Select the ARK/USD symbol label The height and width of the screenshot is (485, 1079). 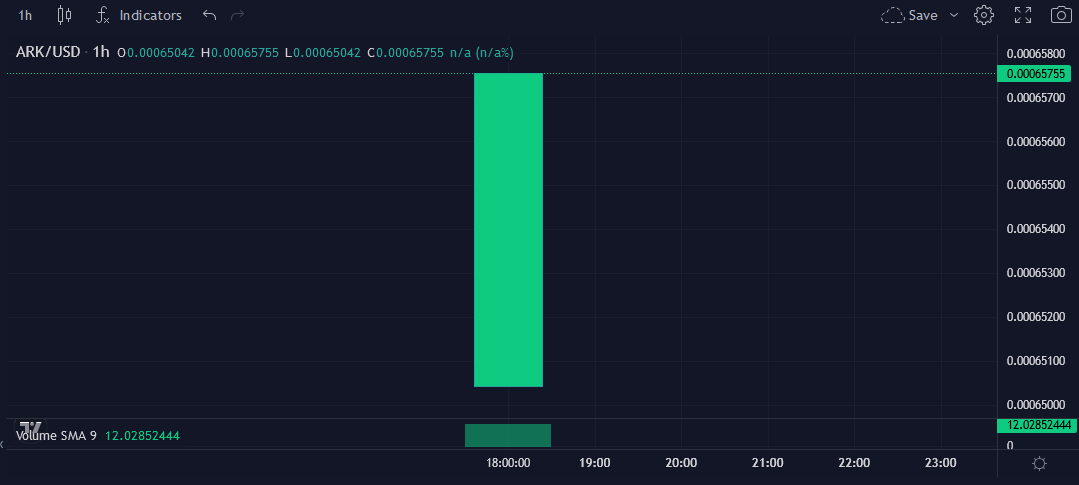click(x=48, y=52)
